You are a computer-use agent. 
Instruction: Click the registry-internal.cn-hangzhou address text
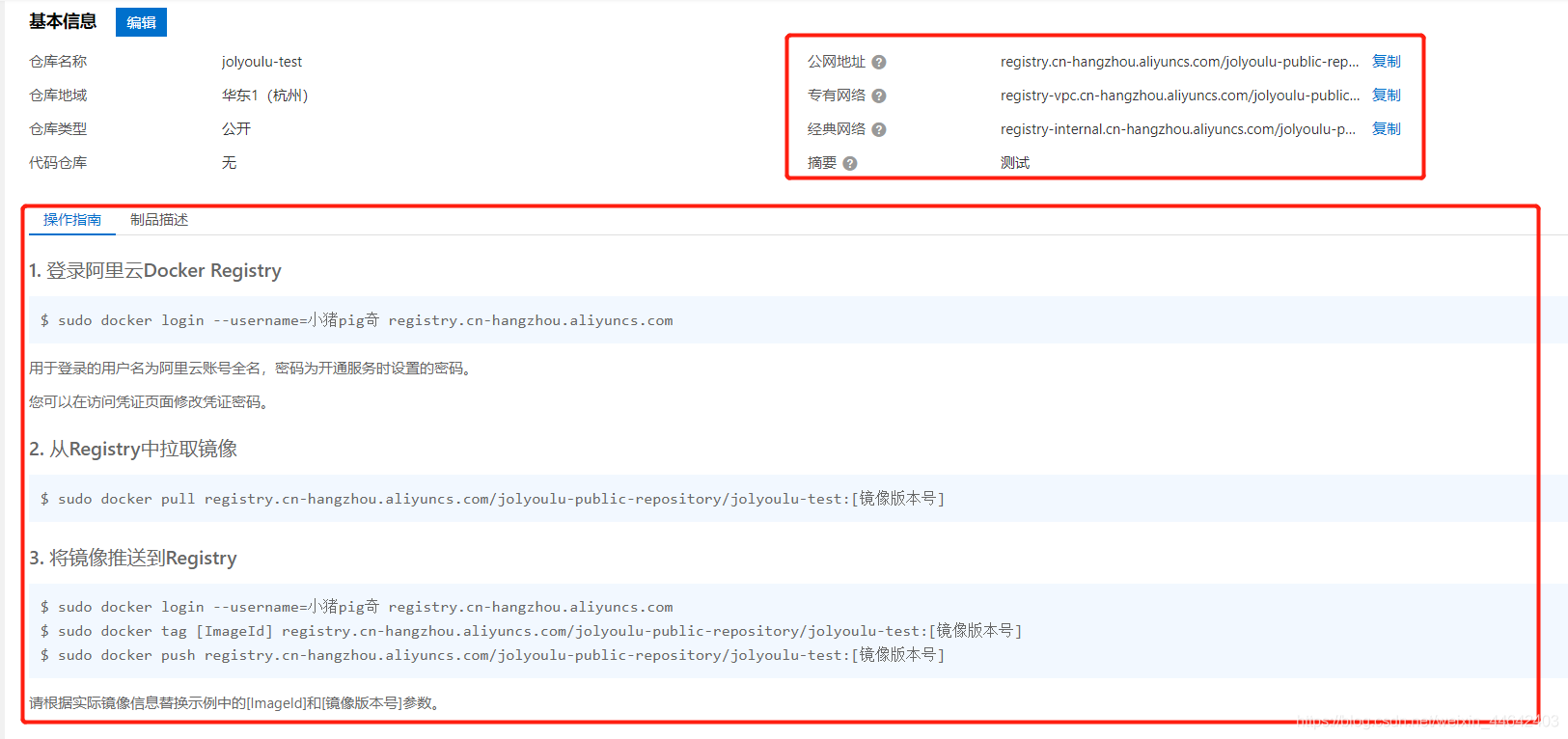[1178, 129]
